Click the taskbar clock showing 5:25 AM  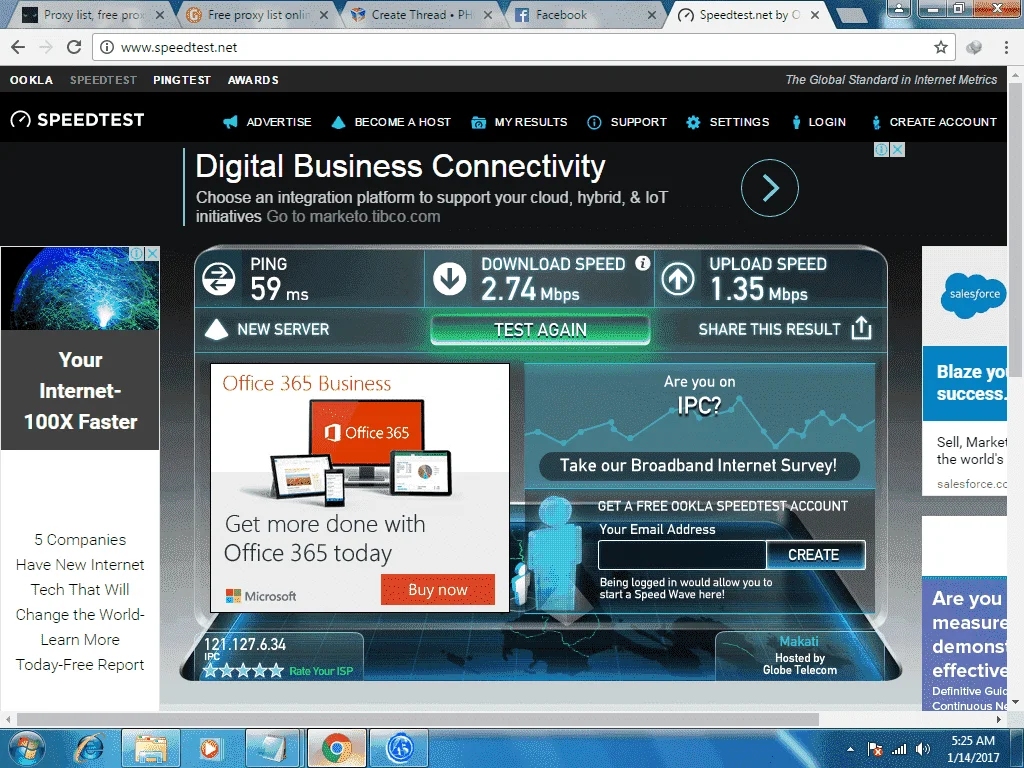[972, 749]
